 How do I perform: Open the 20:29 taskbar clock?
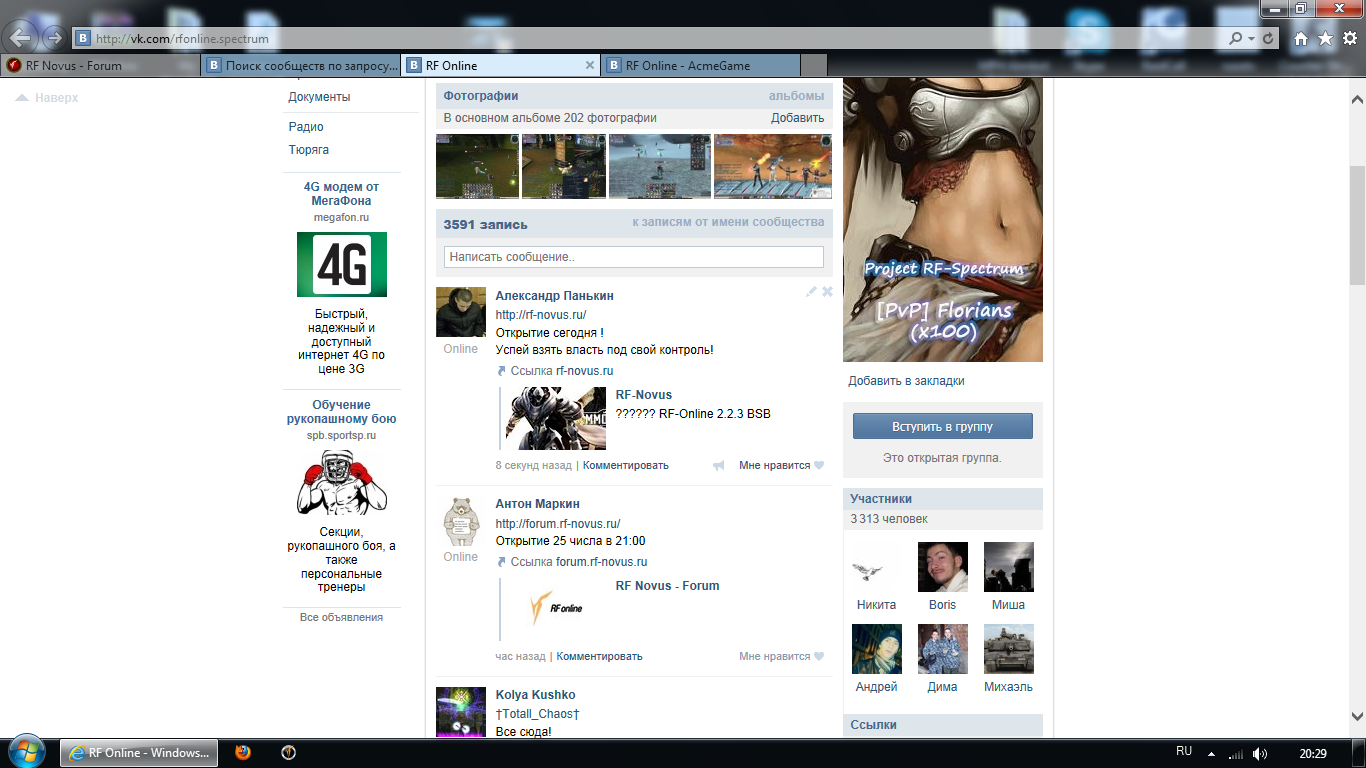click(1313, 753)
